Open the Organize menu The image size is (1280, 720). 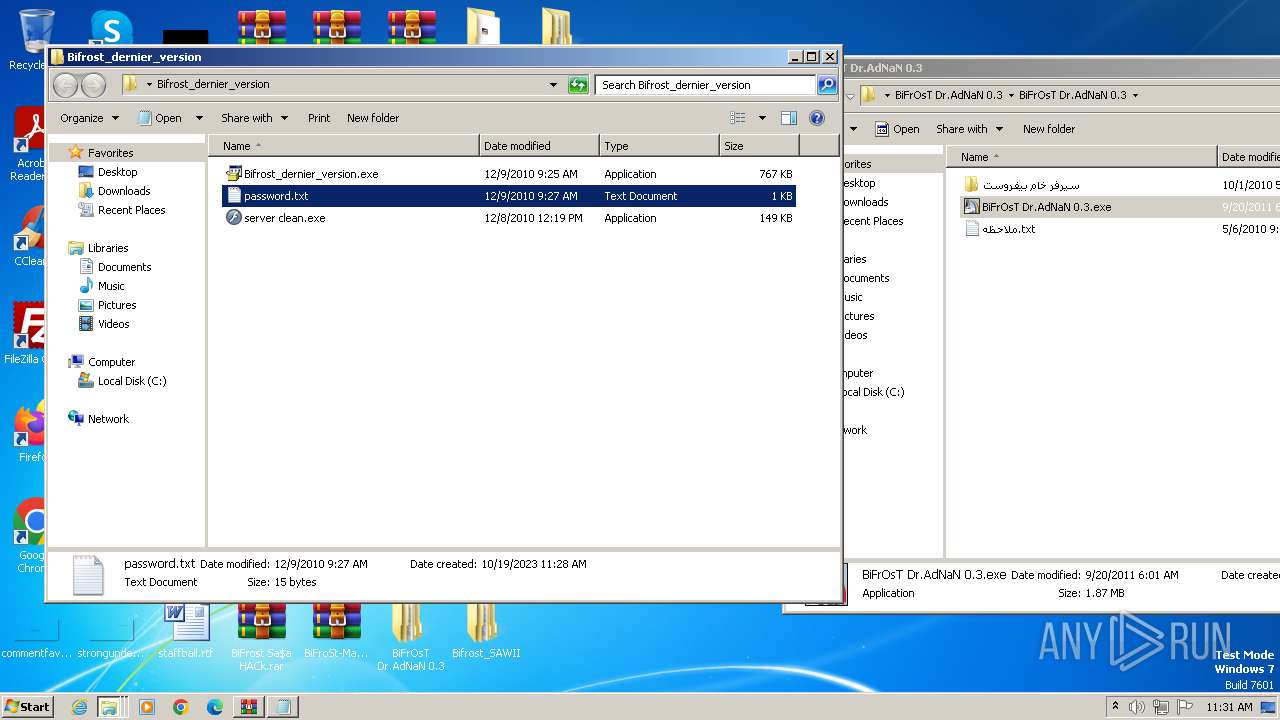click(89, 118)
